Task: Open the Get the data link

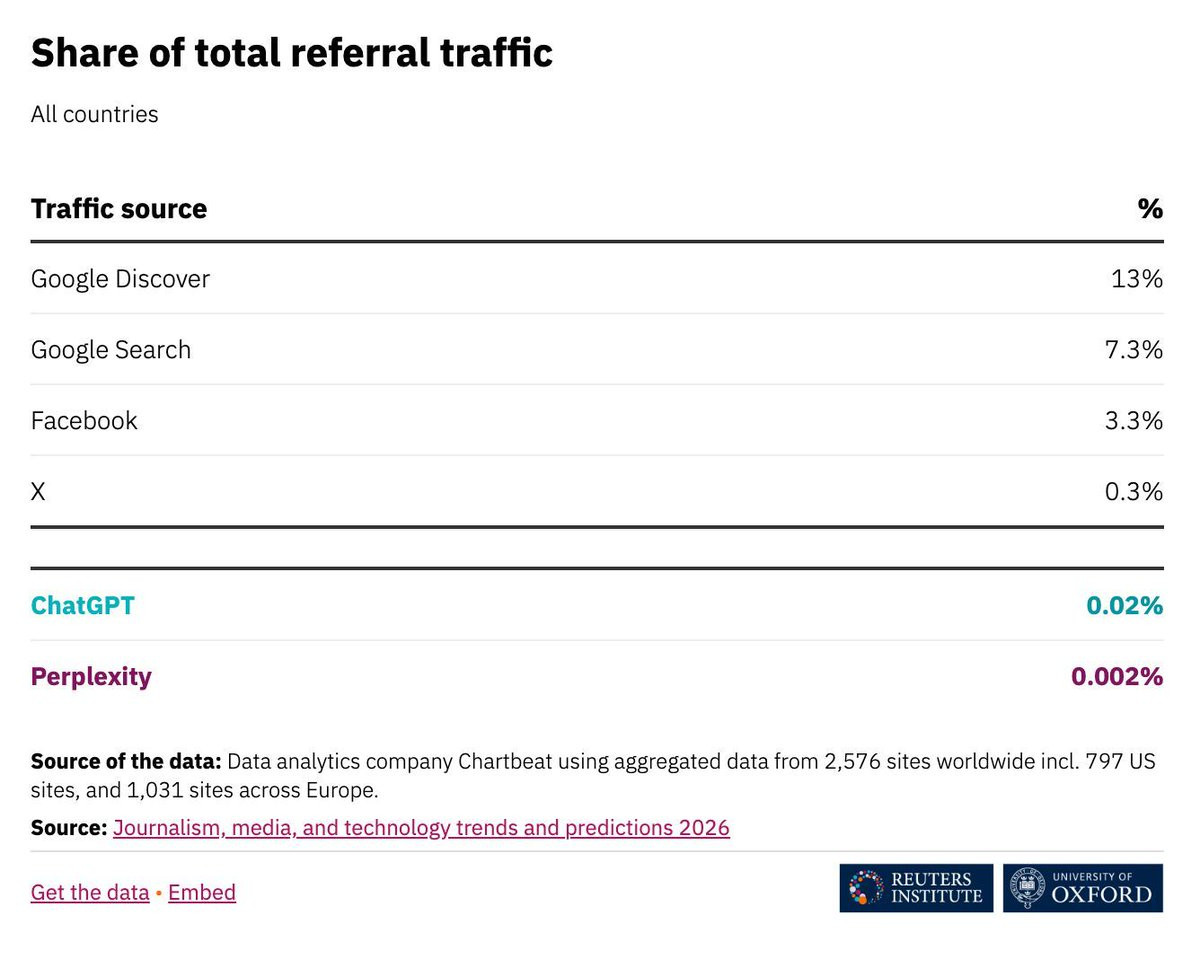Action: [x=90, y=892]
